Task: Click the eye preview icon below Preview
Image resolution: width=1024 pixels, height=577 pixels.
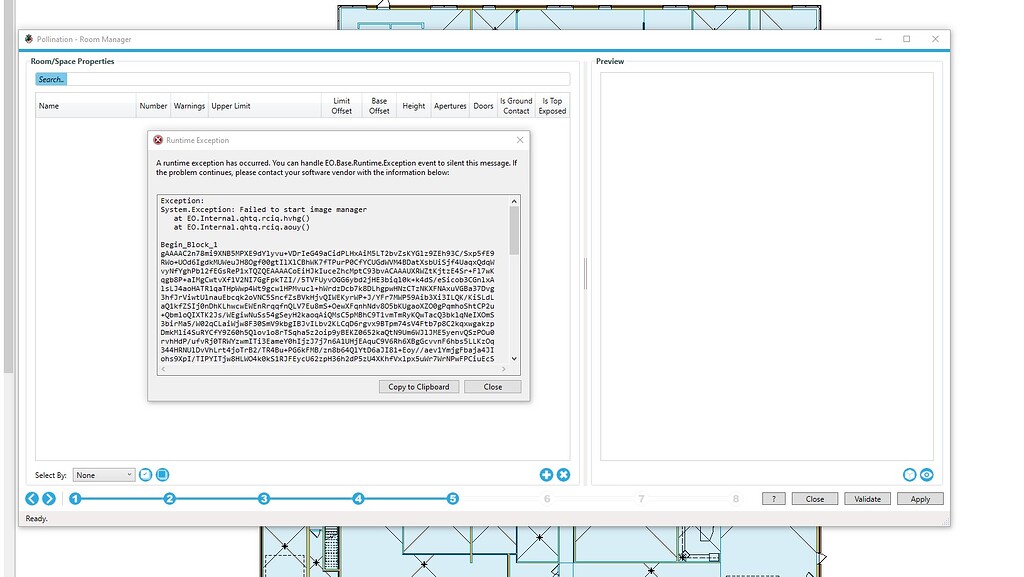Action: tap(927, 474)
